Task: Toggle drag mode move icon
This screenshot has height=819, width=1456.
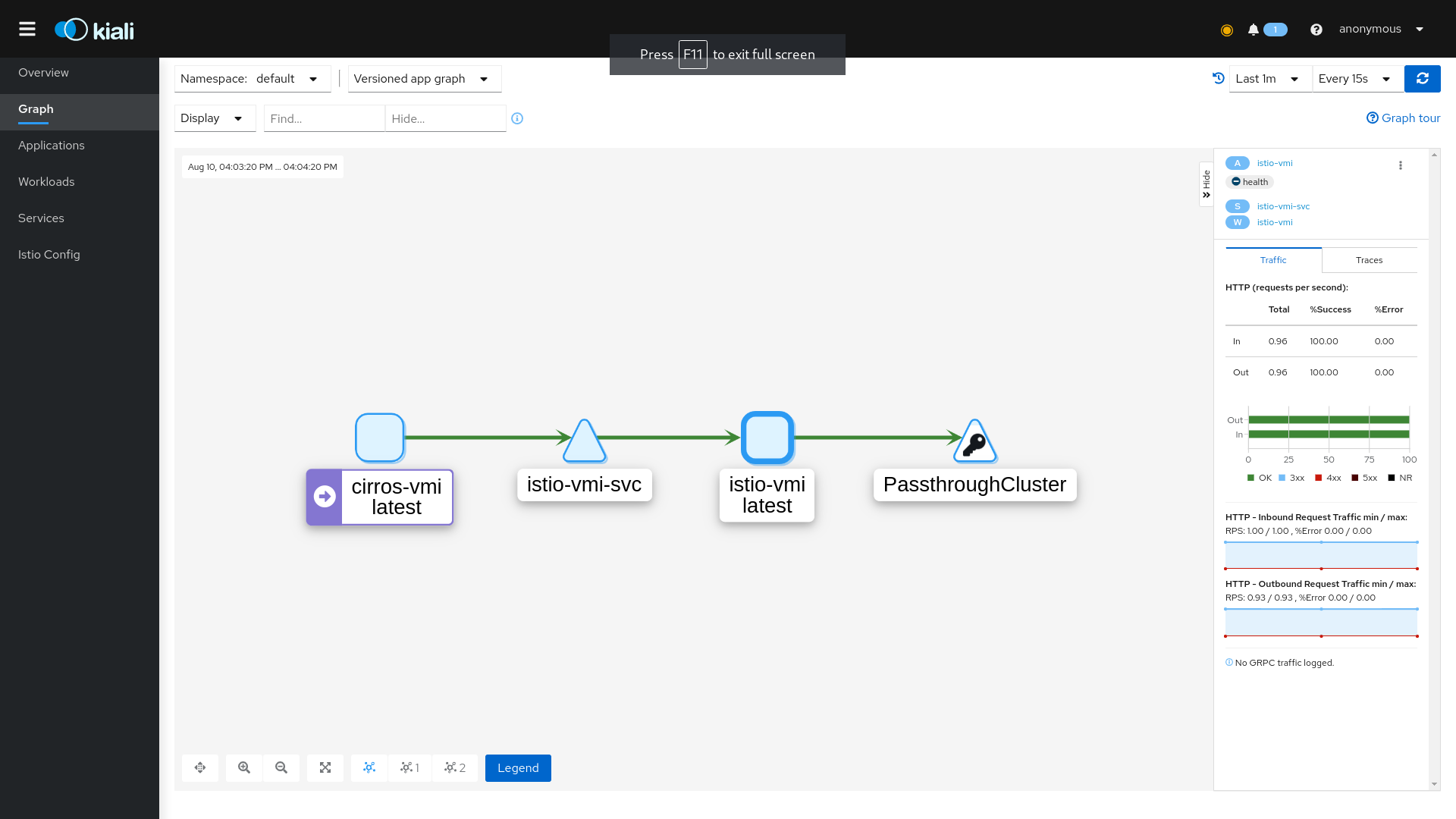Action: coord(200,767)
